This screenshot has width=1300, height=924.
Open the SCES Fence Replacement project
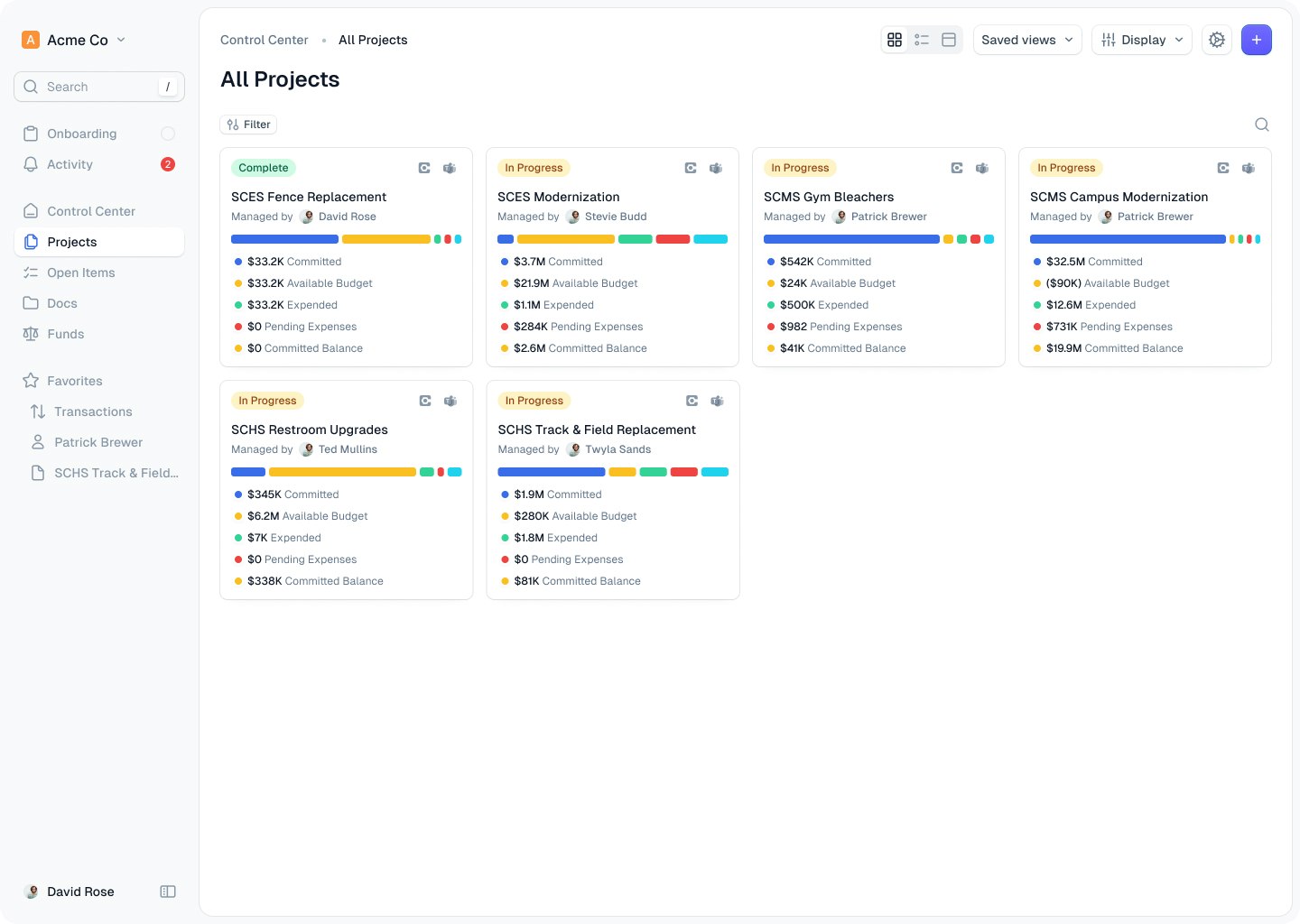pyautogui.click(x=309, y=197)
